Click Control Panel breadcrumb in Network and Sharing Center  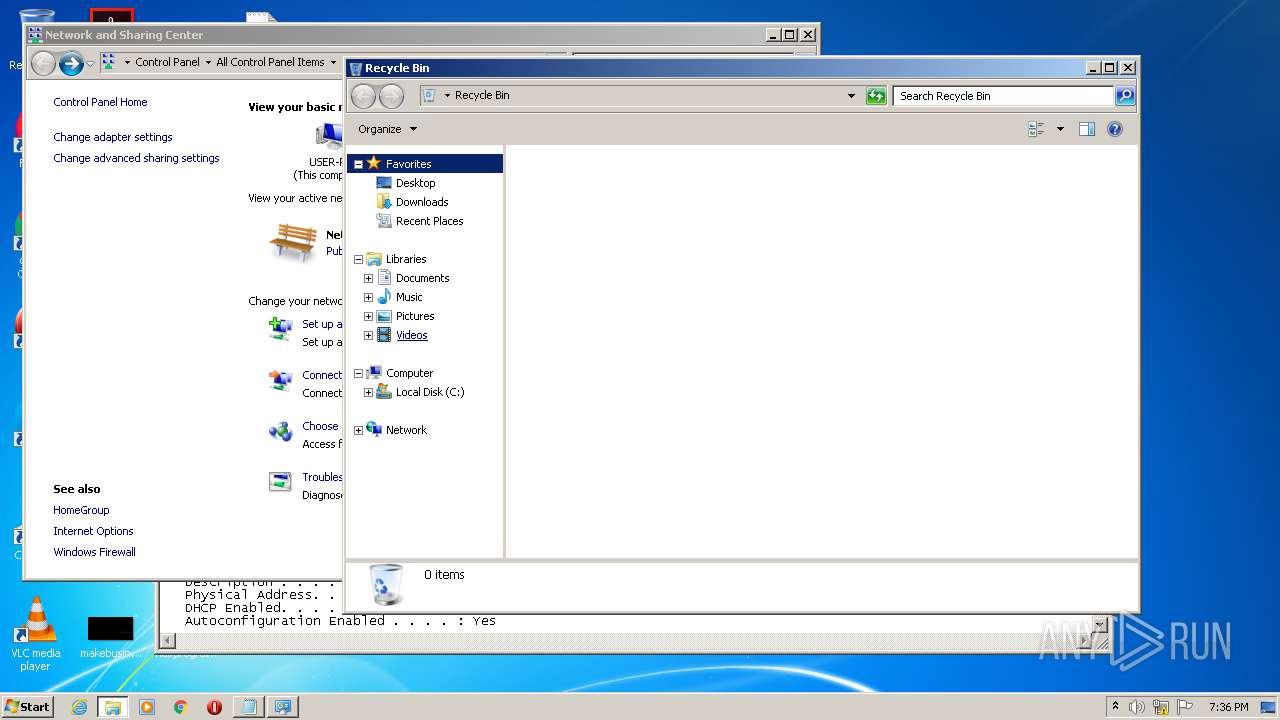[x=167, y=62]
